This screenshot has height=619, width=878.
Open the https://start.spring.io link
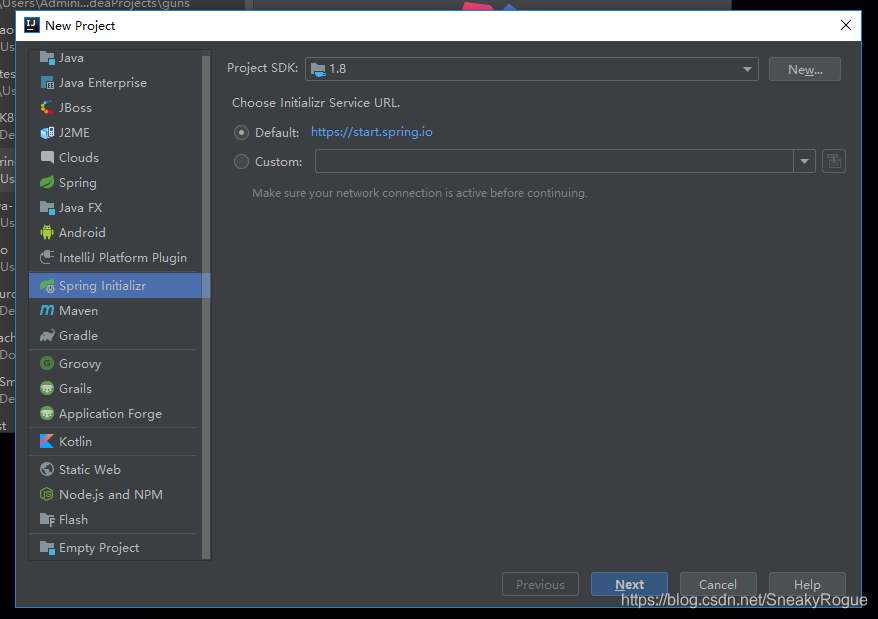coord(372,132)
